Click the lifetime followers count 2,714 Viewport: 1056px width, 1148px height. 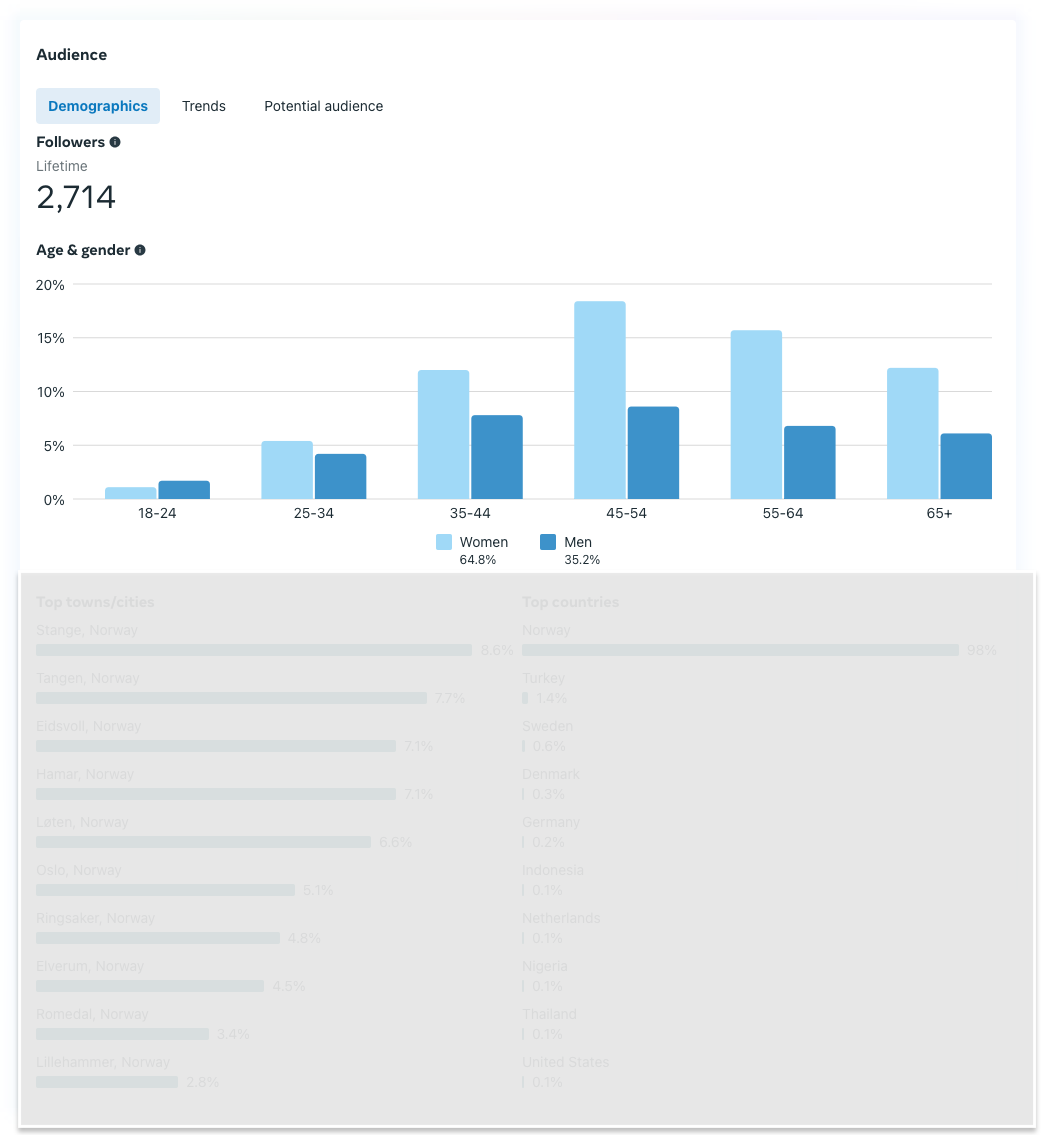76,197
